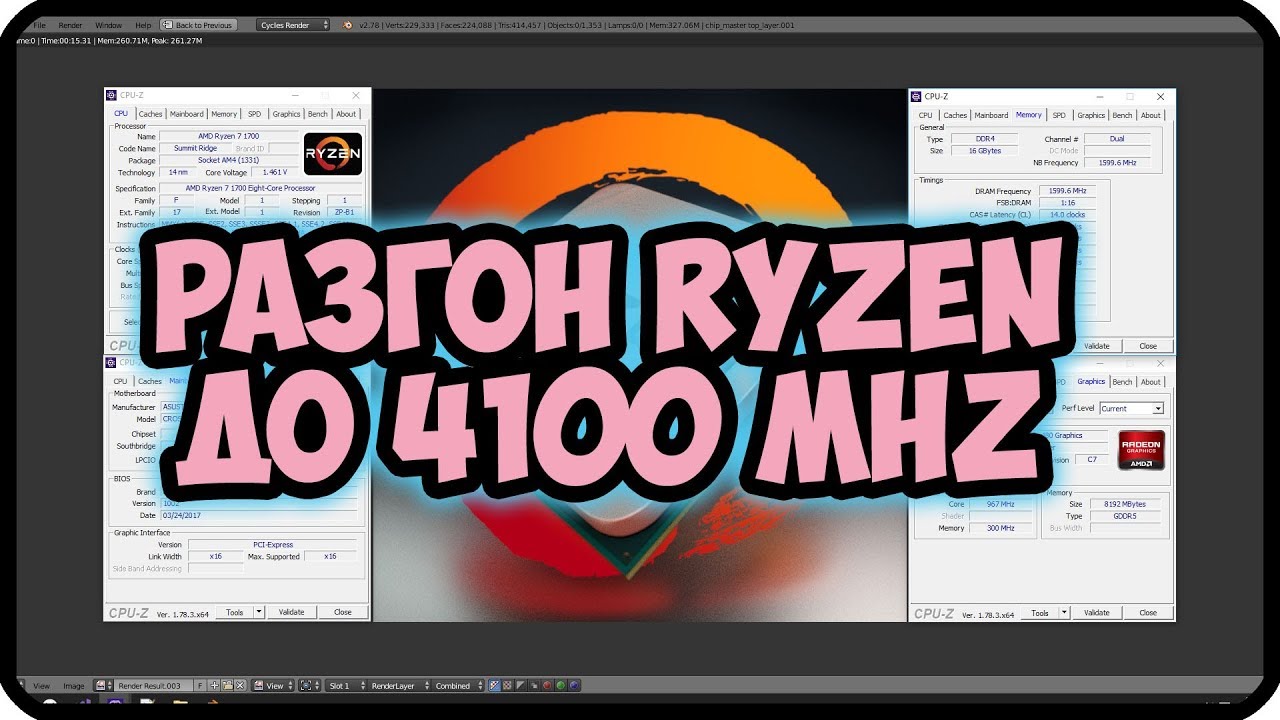
Task: Click the new image plus icon
Action: (214, 686)
